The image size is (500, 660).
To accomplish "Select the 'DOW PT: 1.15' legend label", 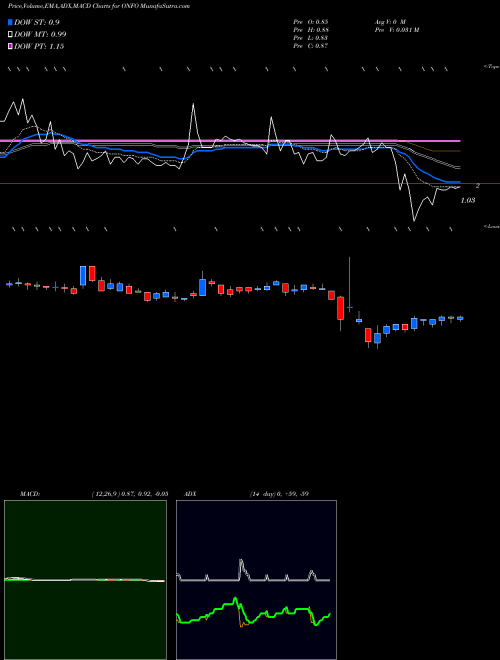I will 39,46.
